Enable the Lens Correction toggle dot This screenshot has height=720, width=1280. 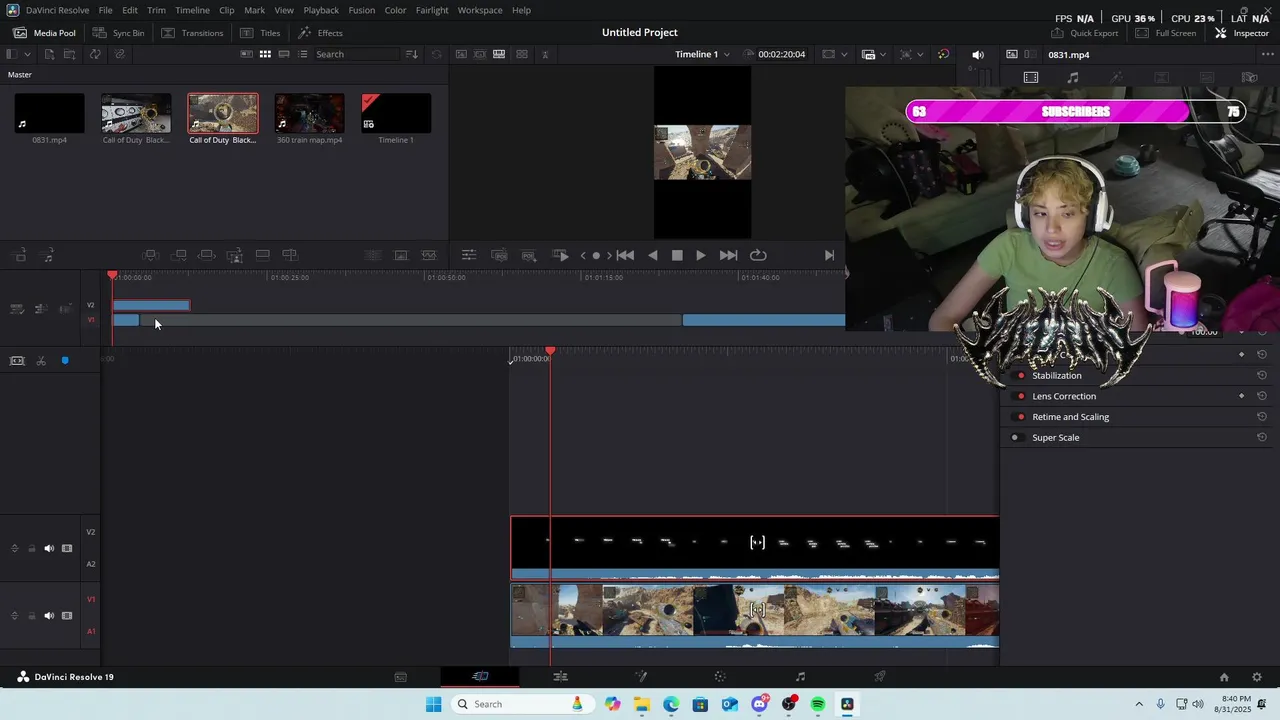click(x=1020, y=396)
